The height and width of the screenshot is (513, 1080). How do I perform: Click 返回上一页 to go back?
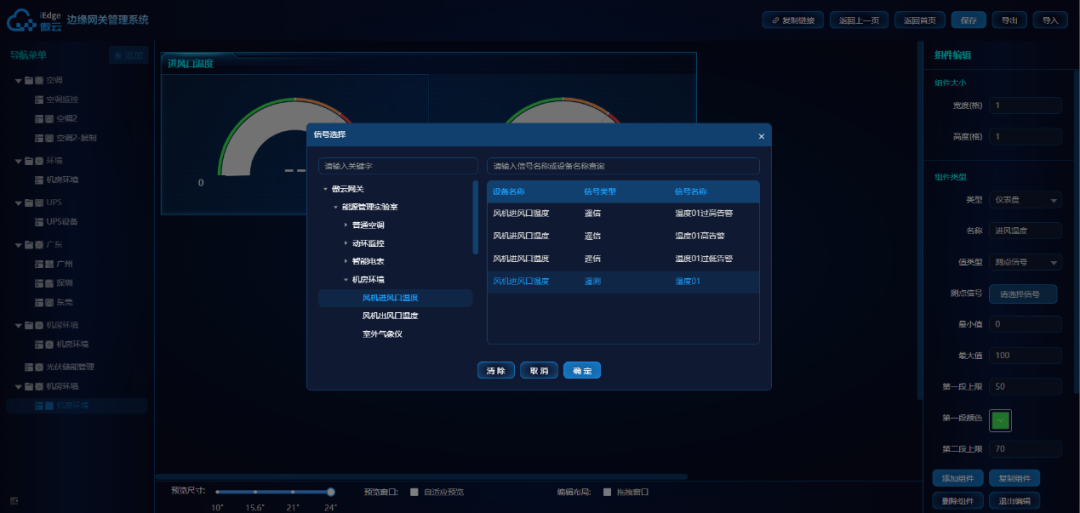coord(859,20)
